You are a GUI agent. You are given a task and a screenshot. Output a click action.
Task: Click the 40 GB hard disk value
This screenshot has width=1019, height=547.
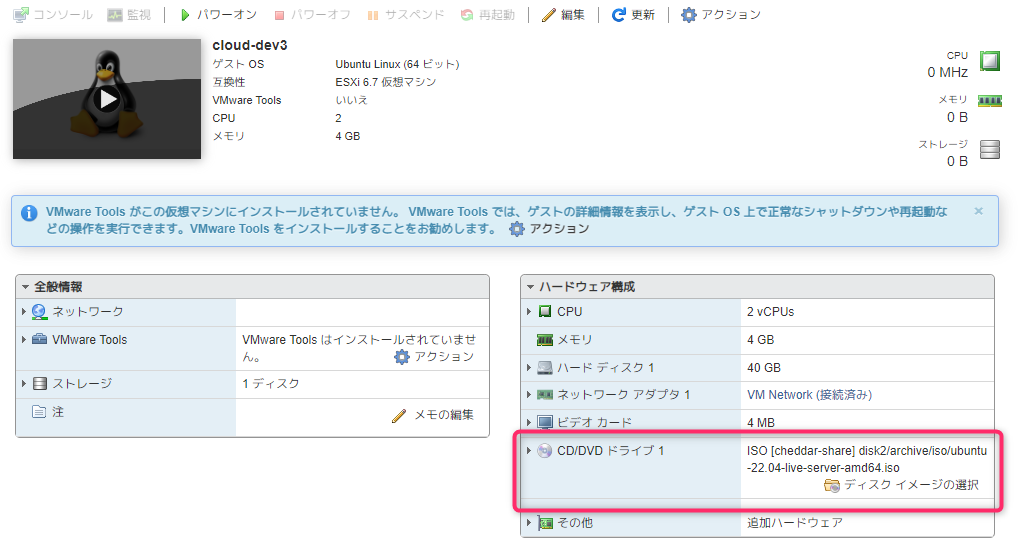pos(764,368)
